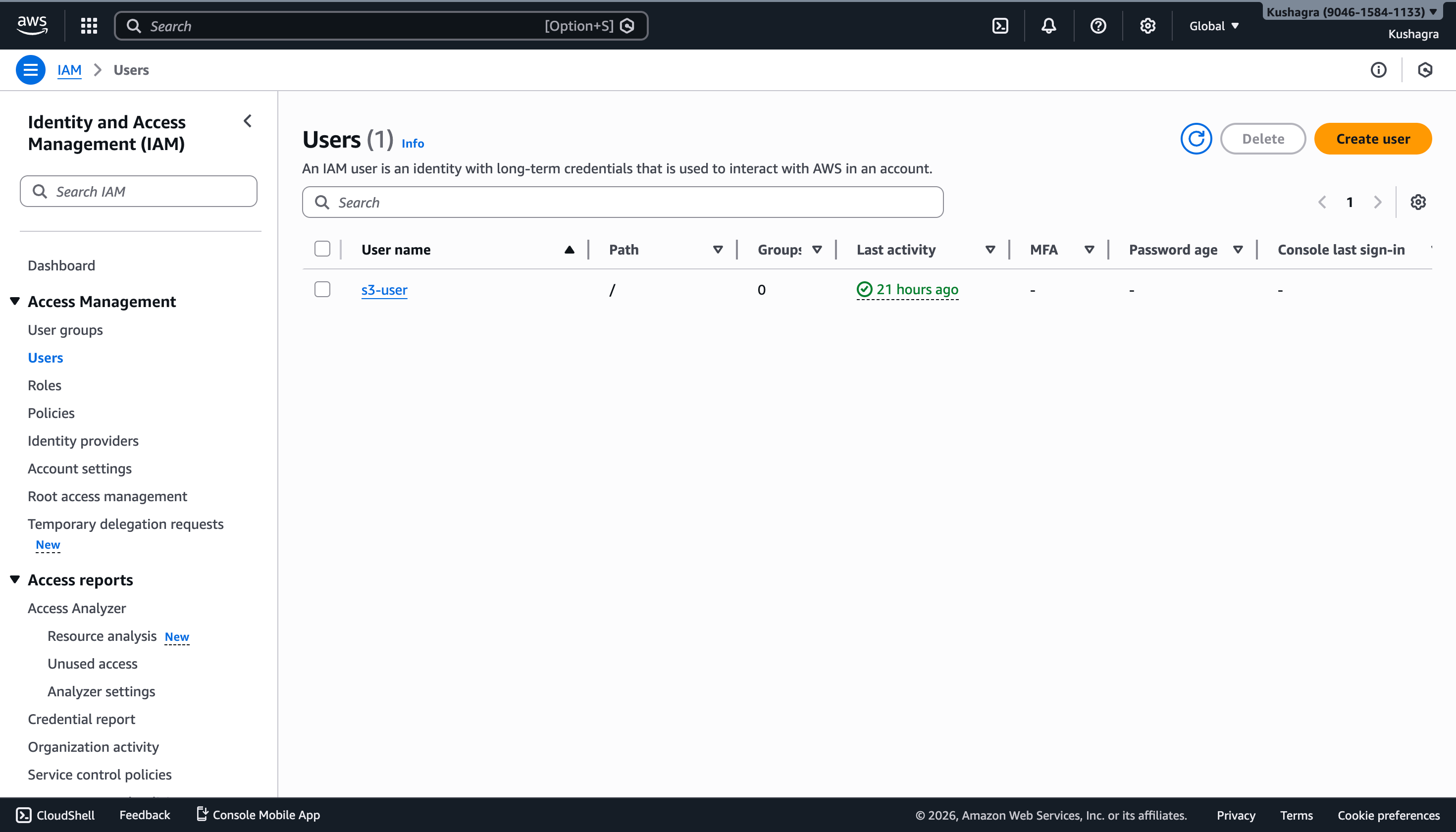The width and height of the screenshot is (1456, 832).
Task: Open User groups in sidebar
Action: click(65, 330)
